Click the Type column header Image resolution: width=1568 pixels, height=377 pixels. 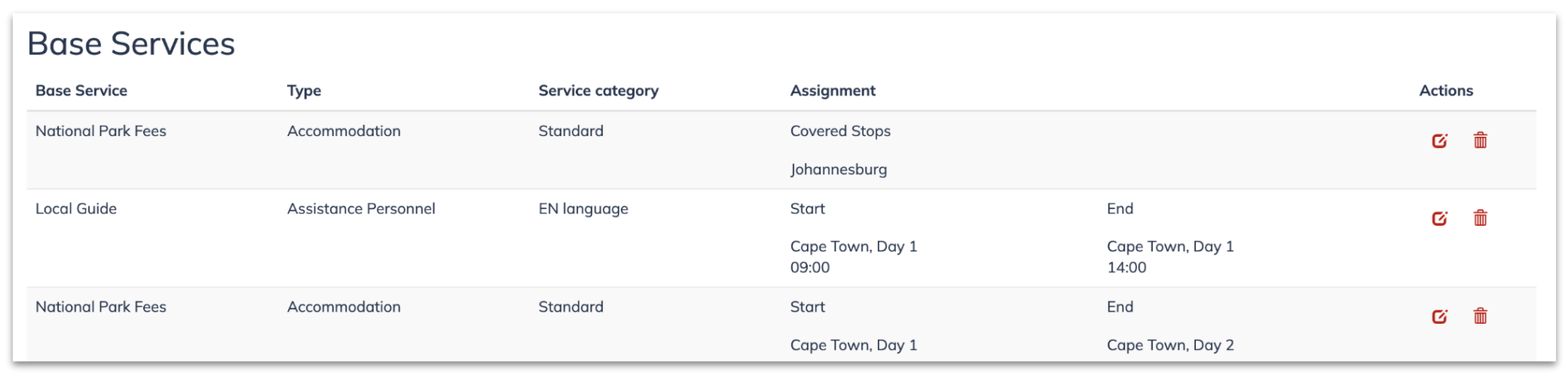tap(304, 91)
